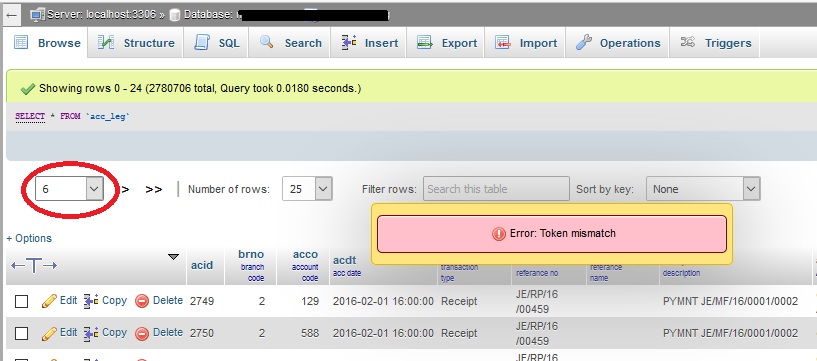
Task: Click the Browse table icon
Action: 21,42
